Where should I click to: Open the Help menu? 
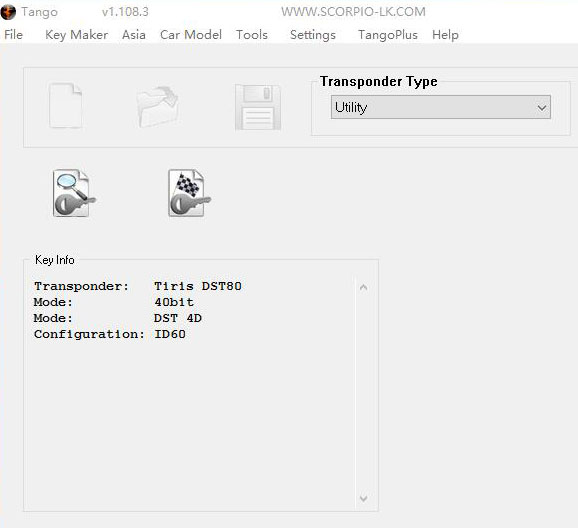pyautogui.click(x=445, y=35)
